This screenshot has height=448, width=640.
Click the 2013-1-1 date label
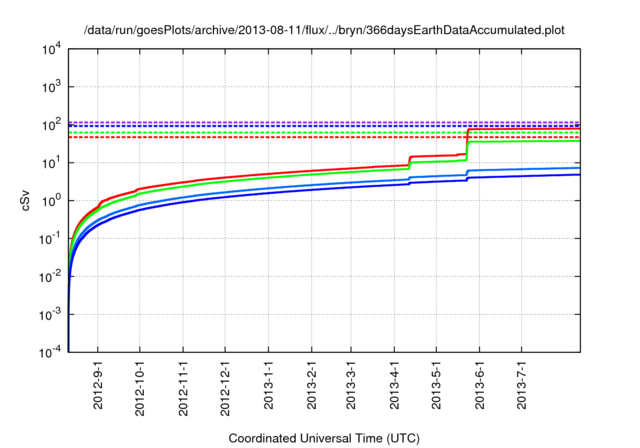[268, 385]
